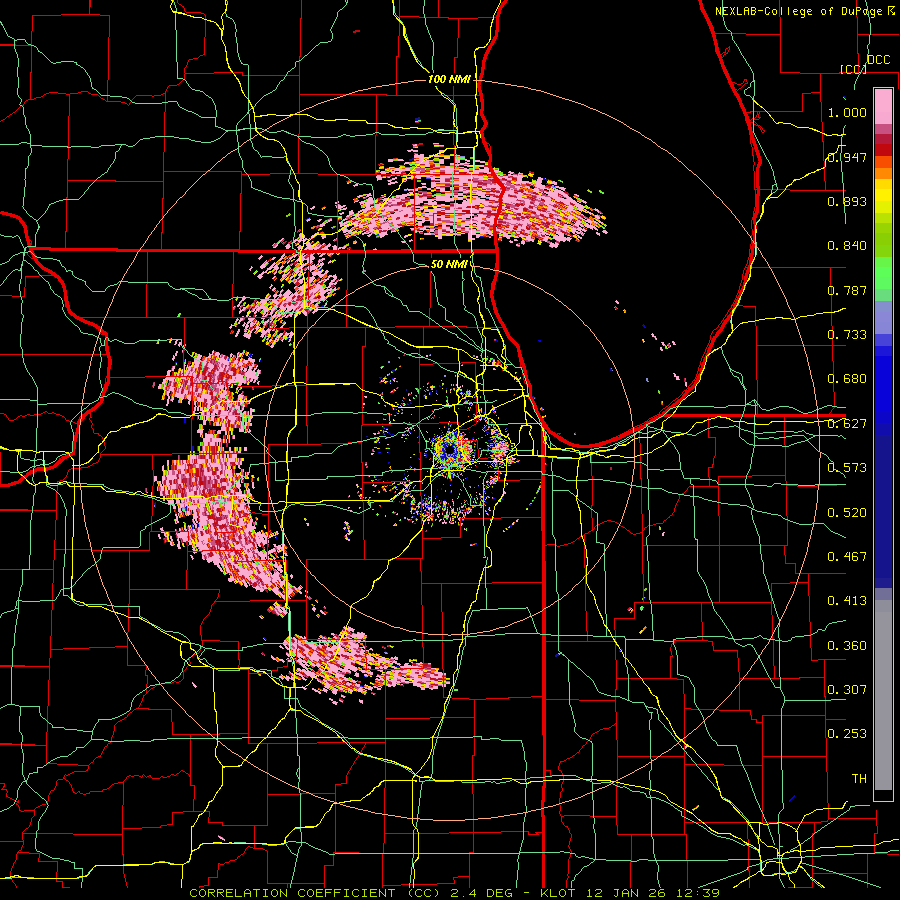The image size is (900, 900).
Task: Click the DCC label above color scale
Action: pyautogui.click(x=878, y=60)
